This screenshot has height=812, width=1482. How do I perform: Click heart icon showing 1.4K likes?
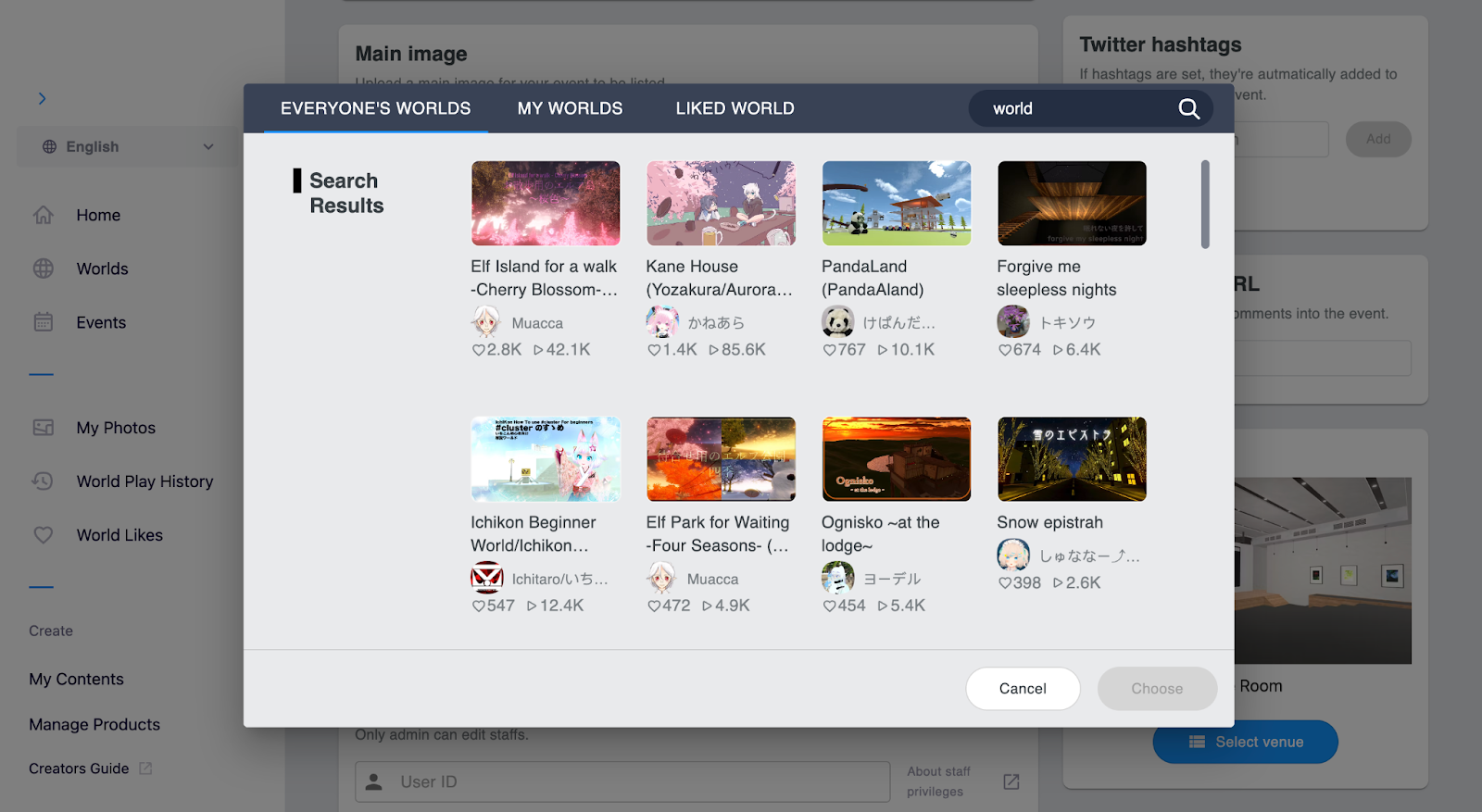pyautogui.click(x=654, y=350)
